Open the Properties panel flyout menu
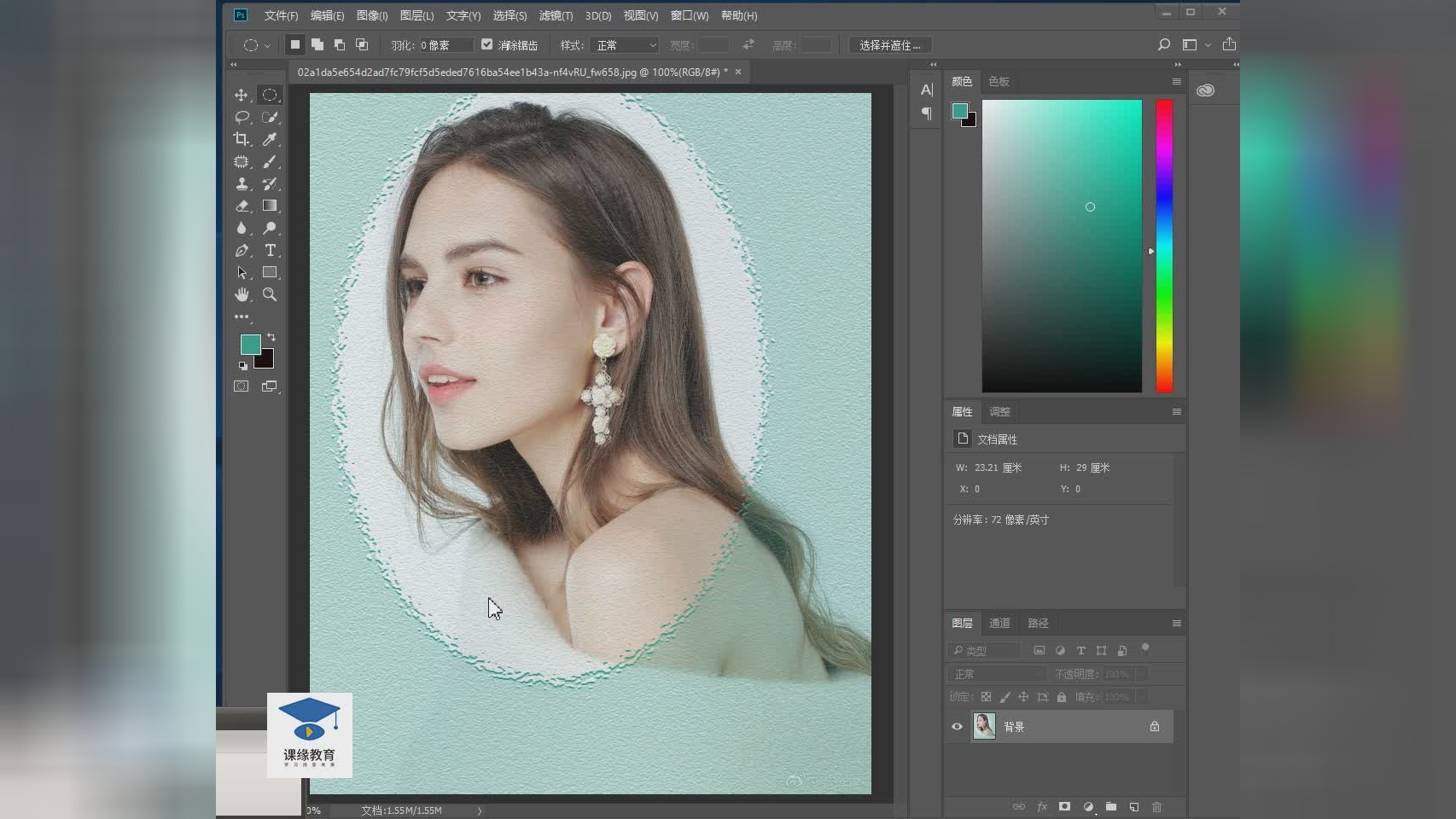Viewport: 1456px width, 819px height. click(1177, 411)
